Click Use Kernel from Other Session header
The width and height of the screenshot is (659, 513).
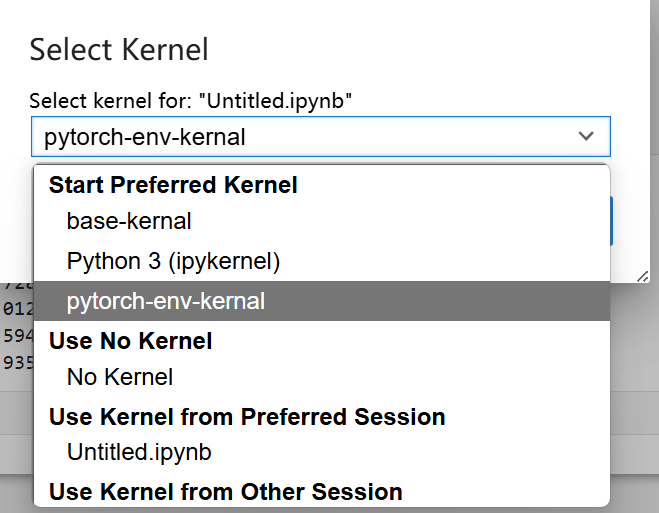click(x=225, y=492)
